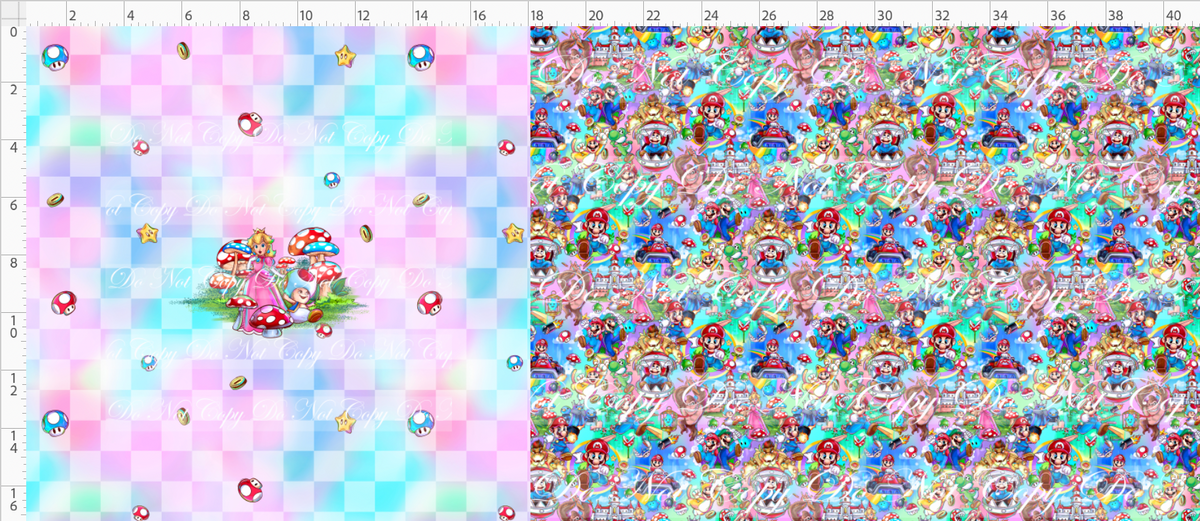This screenshot has height=521, width=1200.
Task: Click the 36 mark on horizontal ruler
Action: tap(1059, 16)
